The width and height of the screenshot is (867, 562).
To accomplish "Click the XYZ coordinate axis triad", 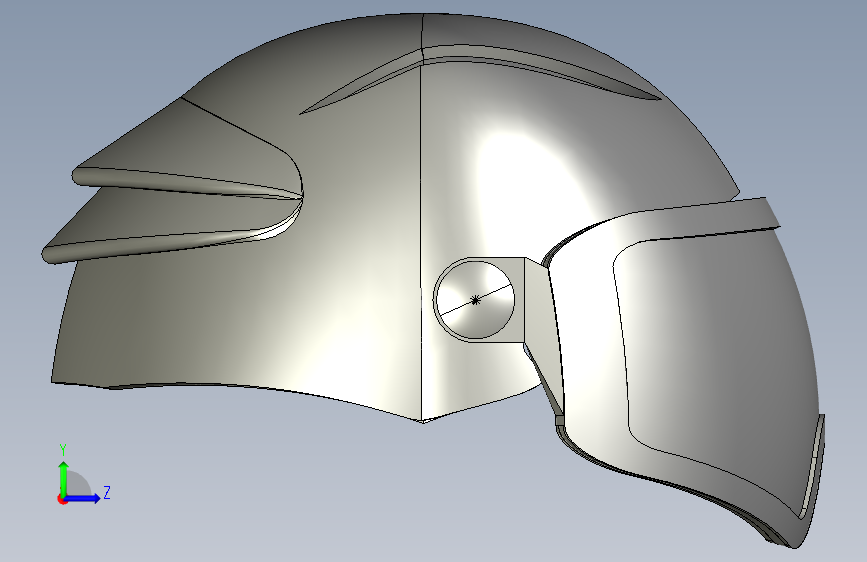I will [83, 475].
